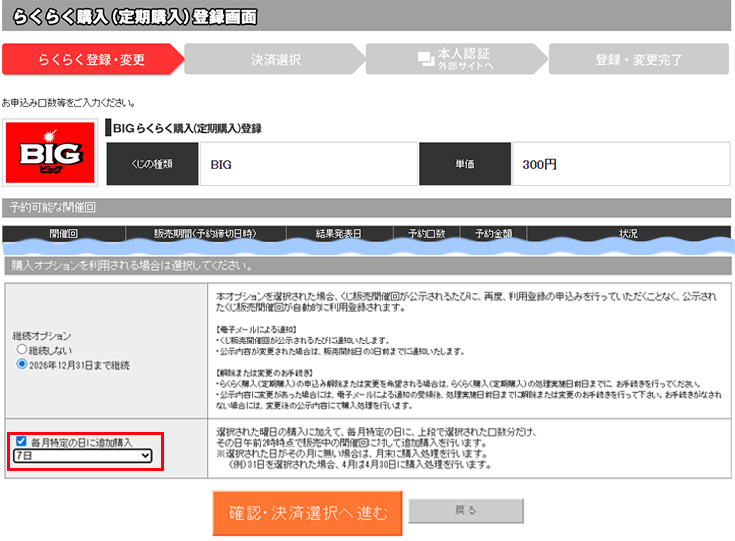Click the 結果発表日 column header

click(338, 233)
